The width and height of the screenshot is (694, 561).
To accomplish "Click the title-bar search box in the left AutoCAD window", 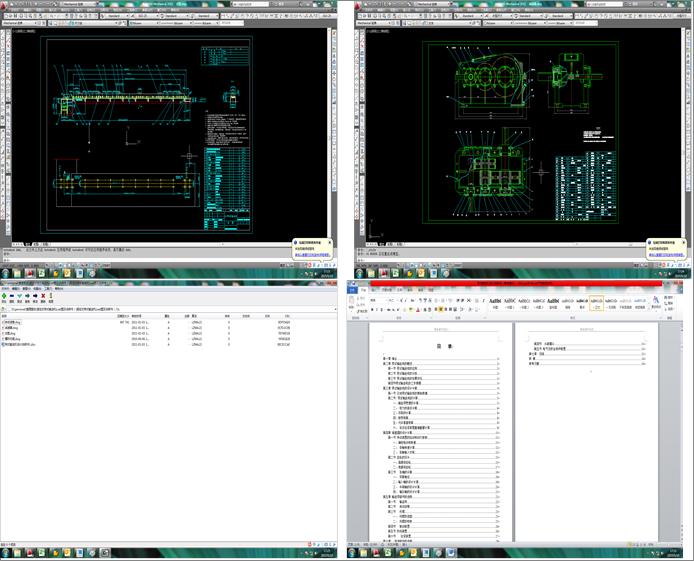I will point(250,4).
